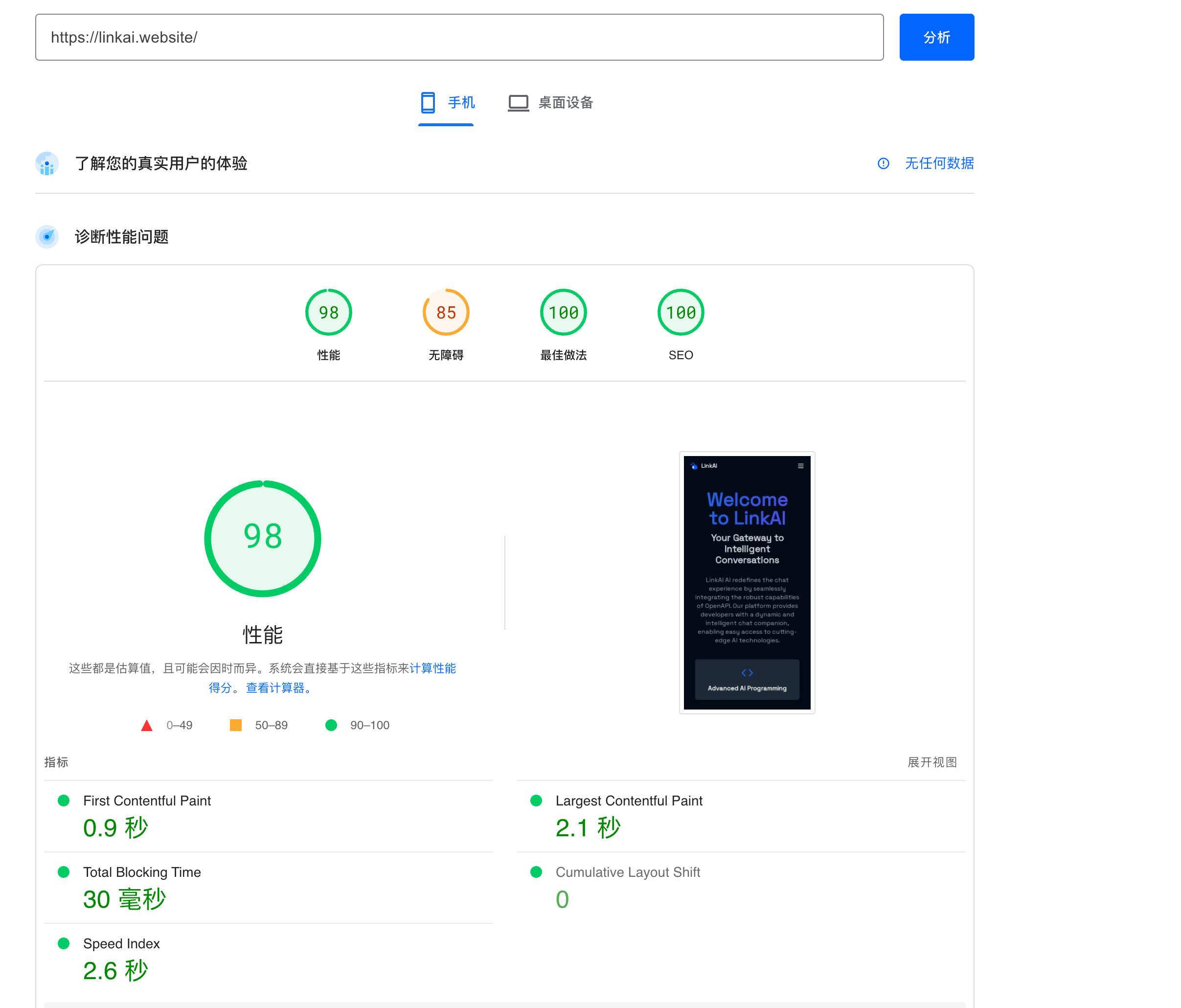Click the 100 最佳做法 score gauge

pyautogui.click(x=563, y=313)
